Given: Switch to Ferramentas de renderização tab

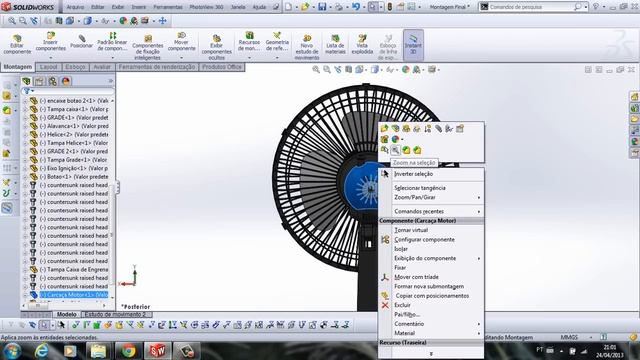Looking at the screenshot, I should [157, 67].
